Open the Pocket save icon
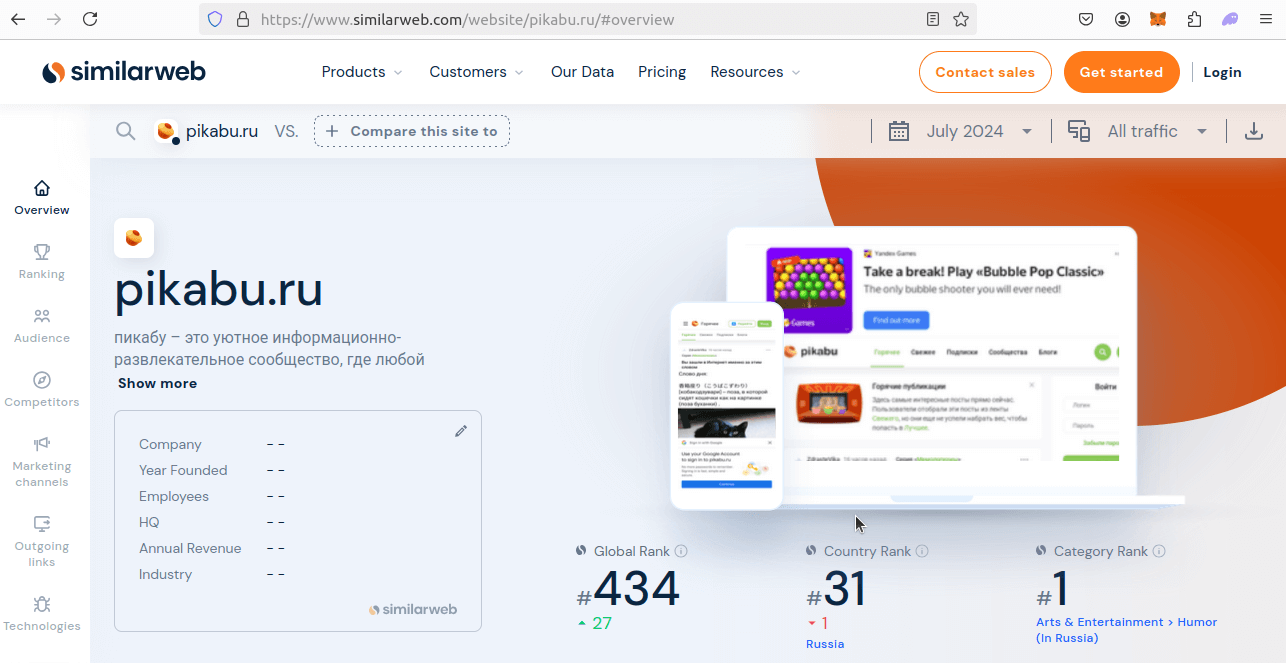The height and width of the screenshot is (663, 1286). point(1087,19)
